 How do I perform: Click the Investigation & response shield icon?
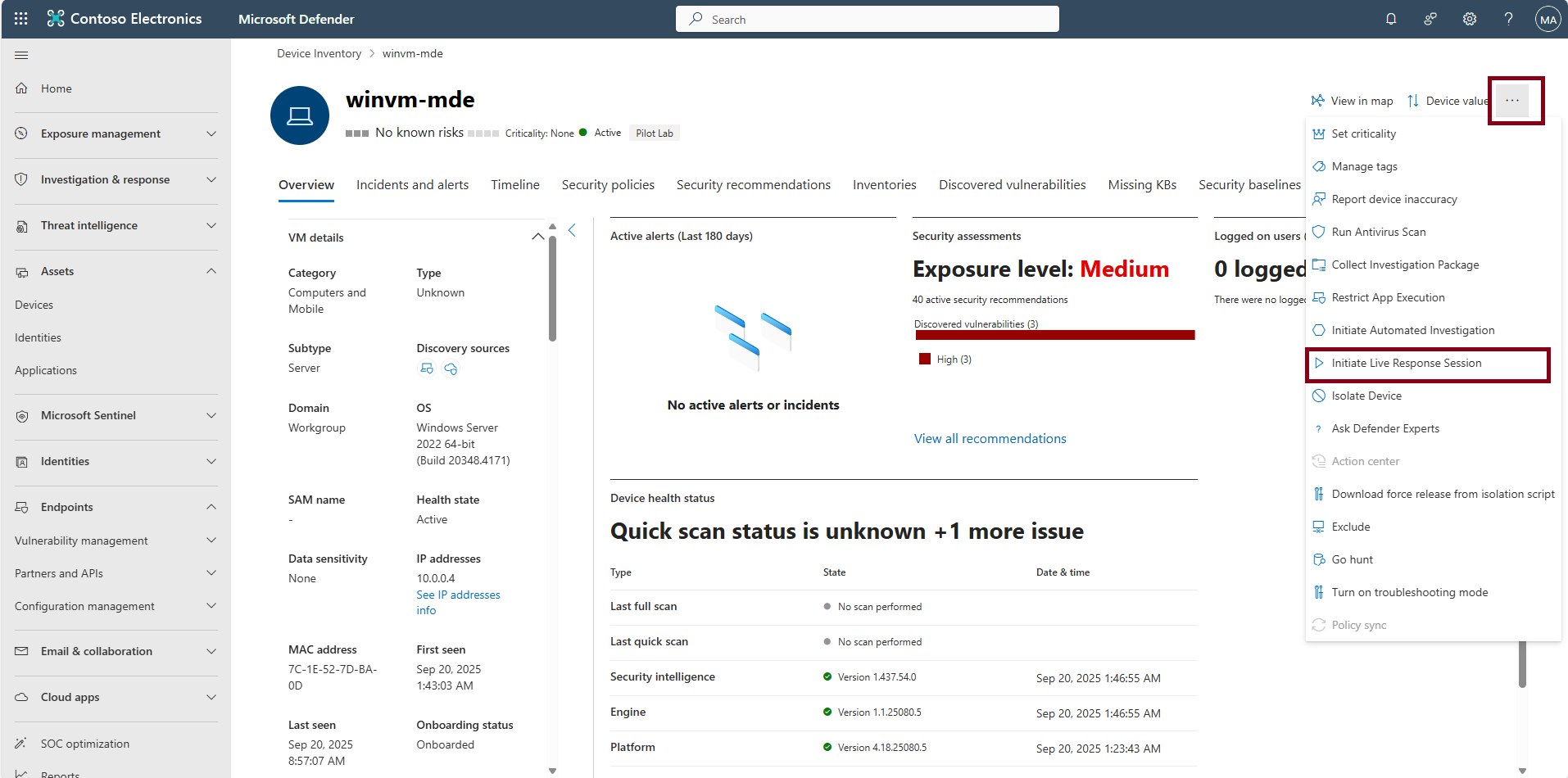(22, 179)
